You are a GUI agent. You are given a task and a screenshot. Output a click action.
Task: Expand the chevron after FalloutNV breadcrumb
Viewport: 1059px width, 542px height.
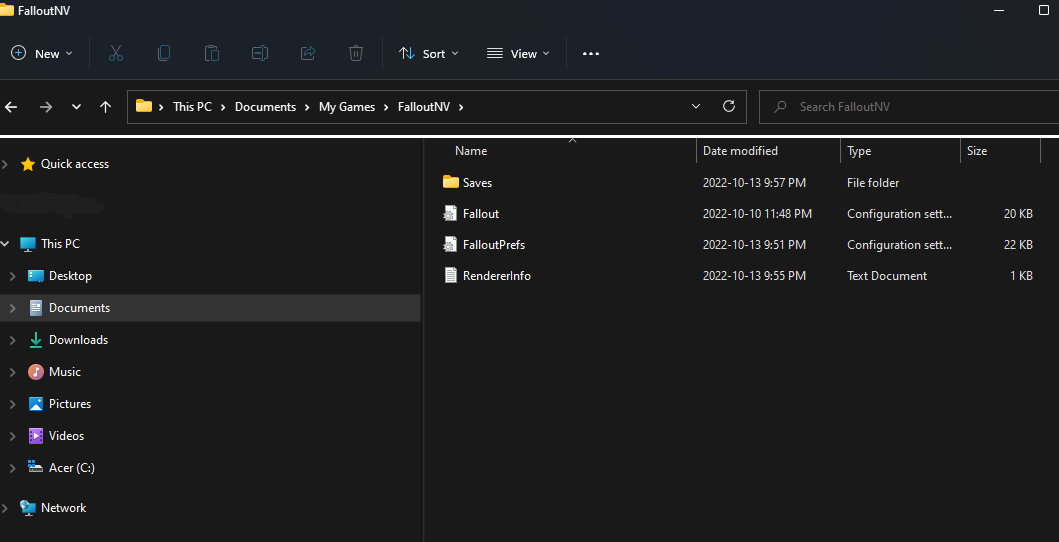(x=461, y=107)
